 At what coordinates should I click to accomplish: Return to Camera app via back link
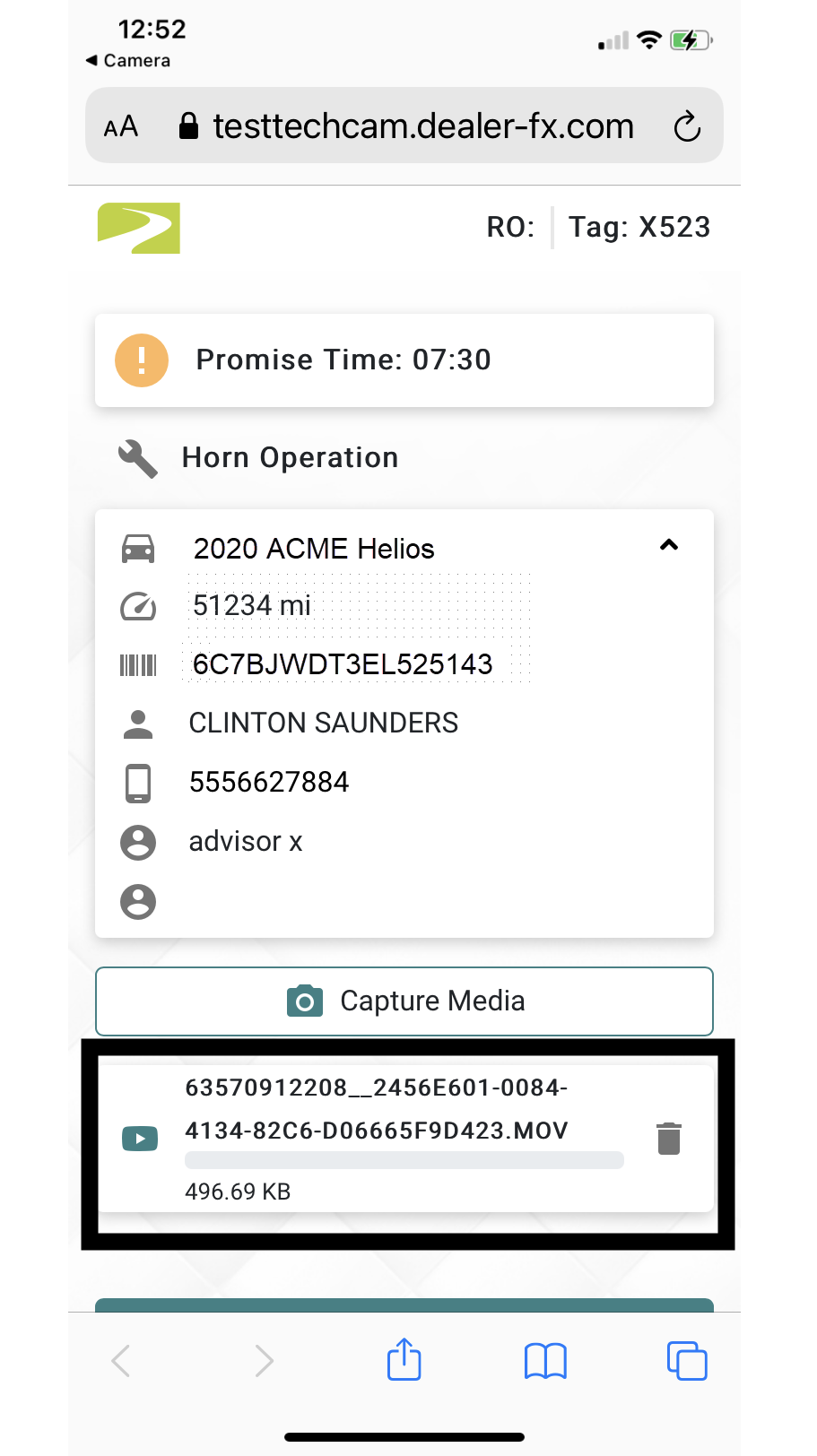click(x=128, y=60)
